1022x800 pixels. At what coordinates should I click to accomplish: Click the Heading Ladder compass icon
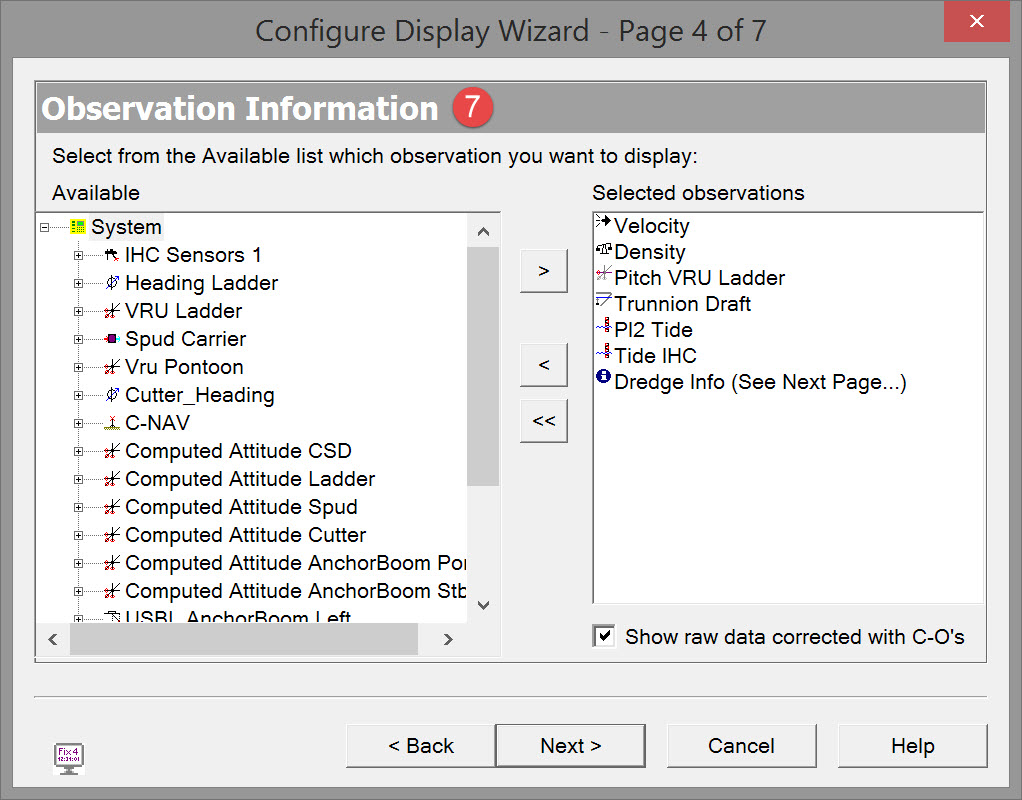(112, 283)
